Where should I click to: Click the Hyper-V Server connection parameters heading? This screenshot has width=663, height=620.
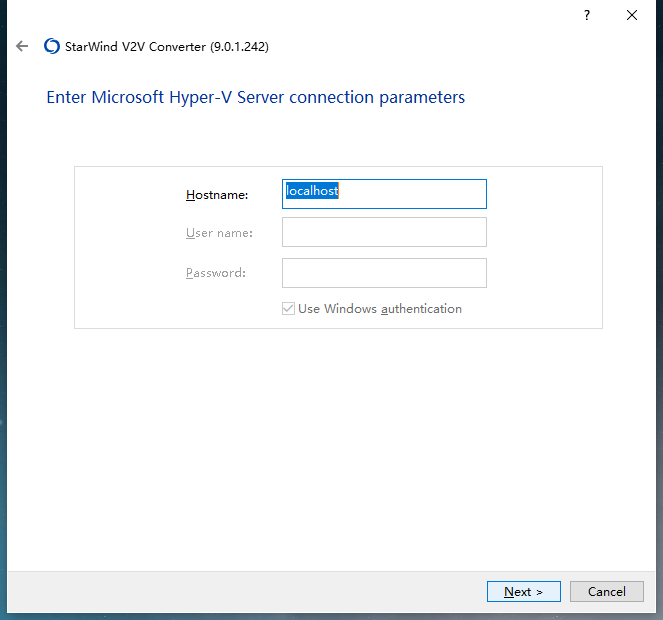tap(255, 98)
